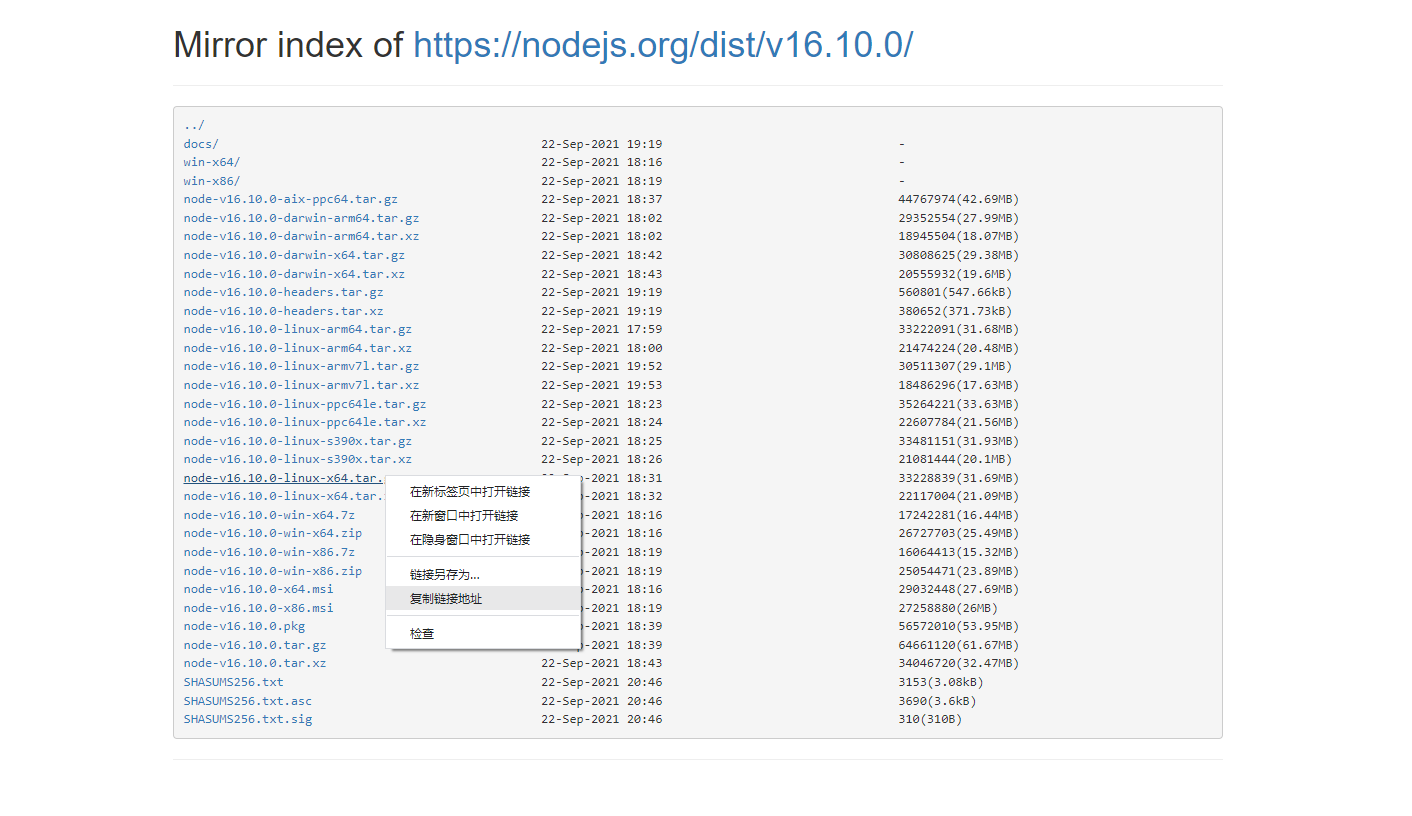Click size text 17242281(16.44MB)
Screen dimensions: 1412x816
tap(959, 515)
